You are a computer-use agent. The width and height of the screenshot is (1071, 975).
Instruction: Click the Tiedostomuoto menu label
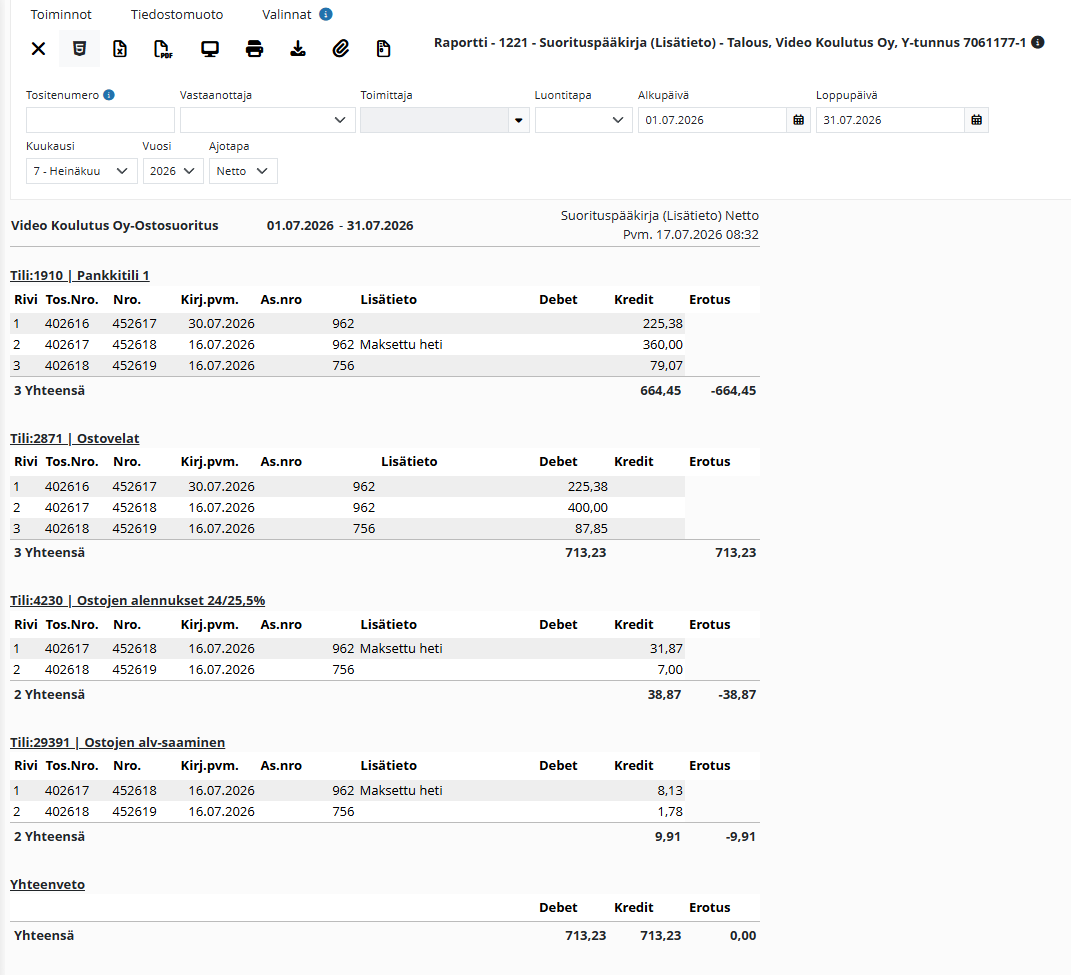coord(177,14)
